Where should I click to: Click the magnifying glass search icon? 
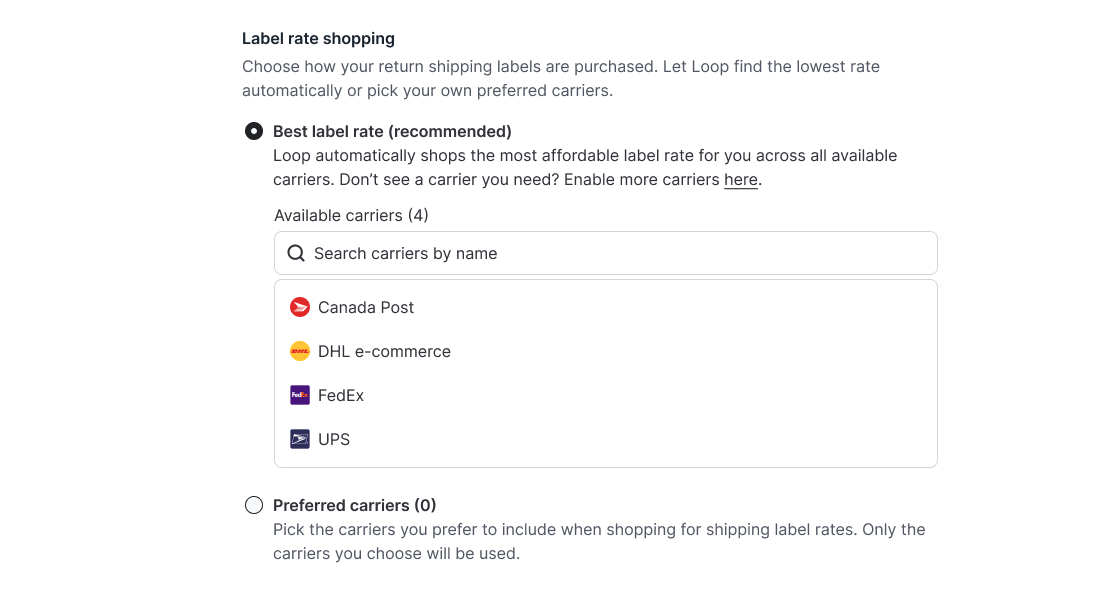296,253
